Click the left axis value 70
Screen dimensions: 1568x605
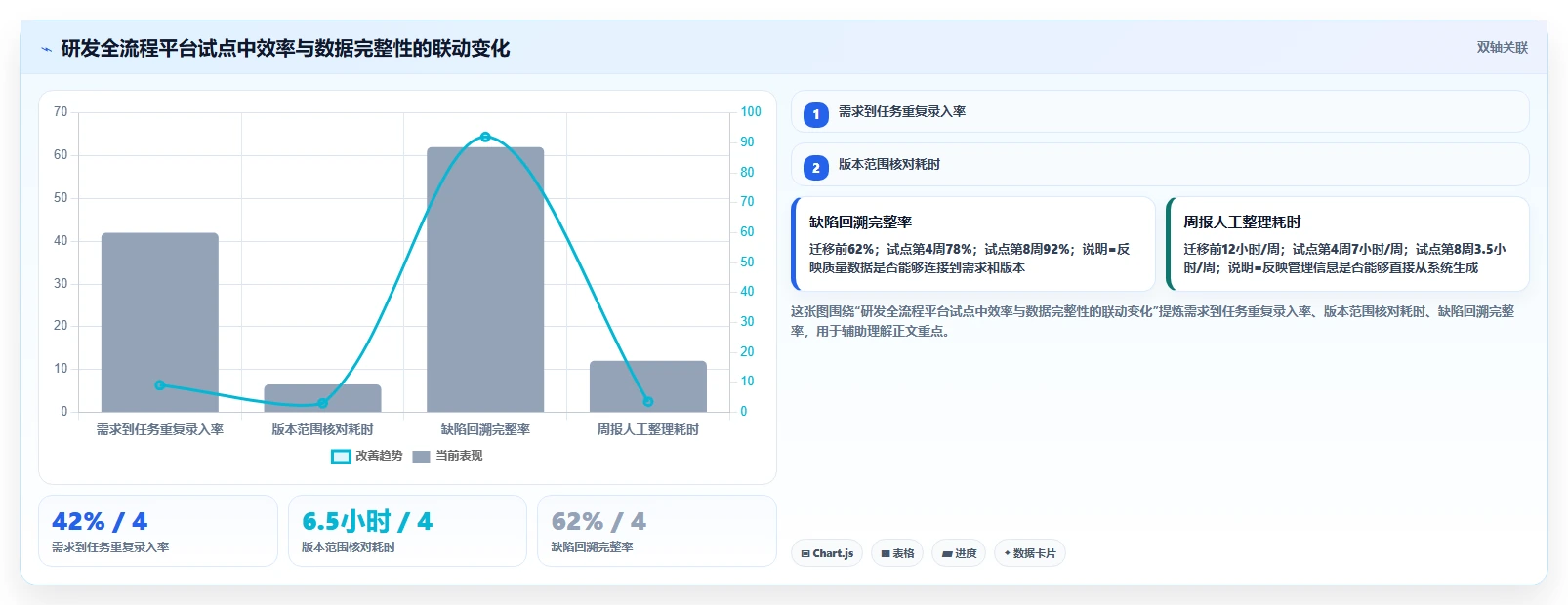(x=61, y=112)
